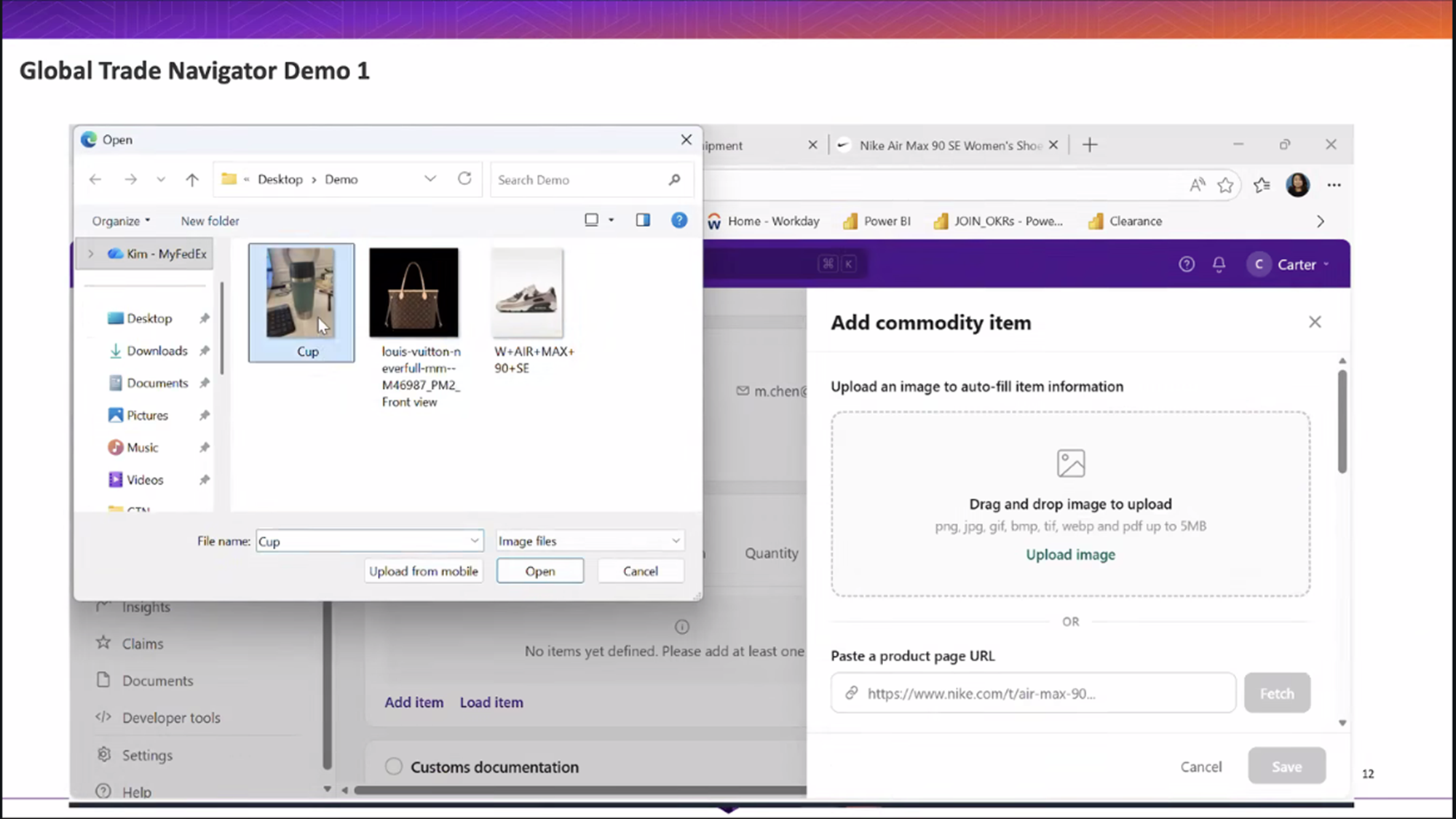The height and width of the screenshot is (819, 1456).
Task: Close the Open dialog with X
Action: [686, 139]
